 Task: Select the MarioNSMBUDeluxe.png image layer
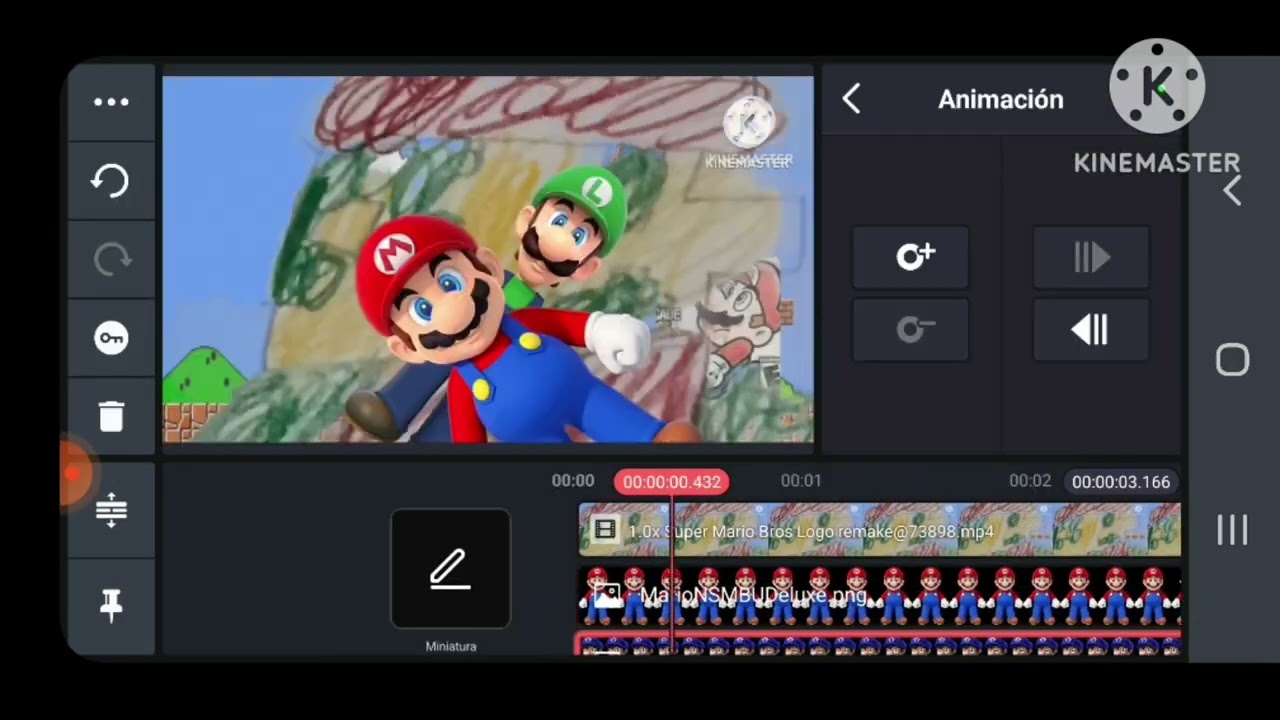[x=880, y=595]
